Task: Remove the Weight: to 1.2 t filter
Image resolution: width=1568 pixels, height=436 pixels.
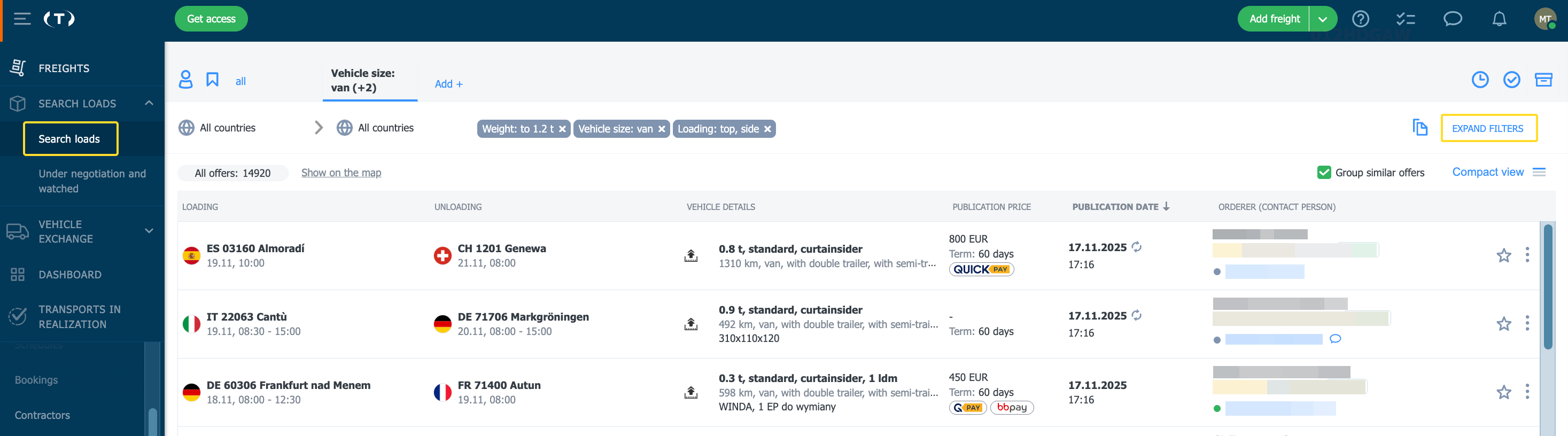Action: [x=562, y=129]
